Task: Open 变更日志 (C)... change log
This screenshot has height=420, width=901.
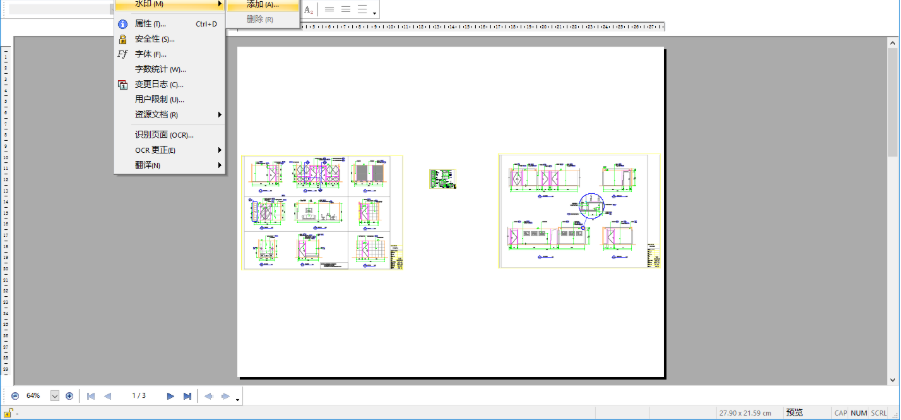Action: pyautogui.click(x=170, y=84)
